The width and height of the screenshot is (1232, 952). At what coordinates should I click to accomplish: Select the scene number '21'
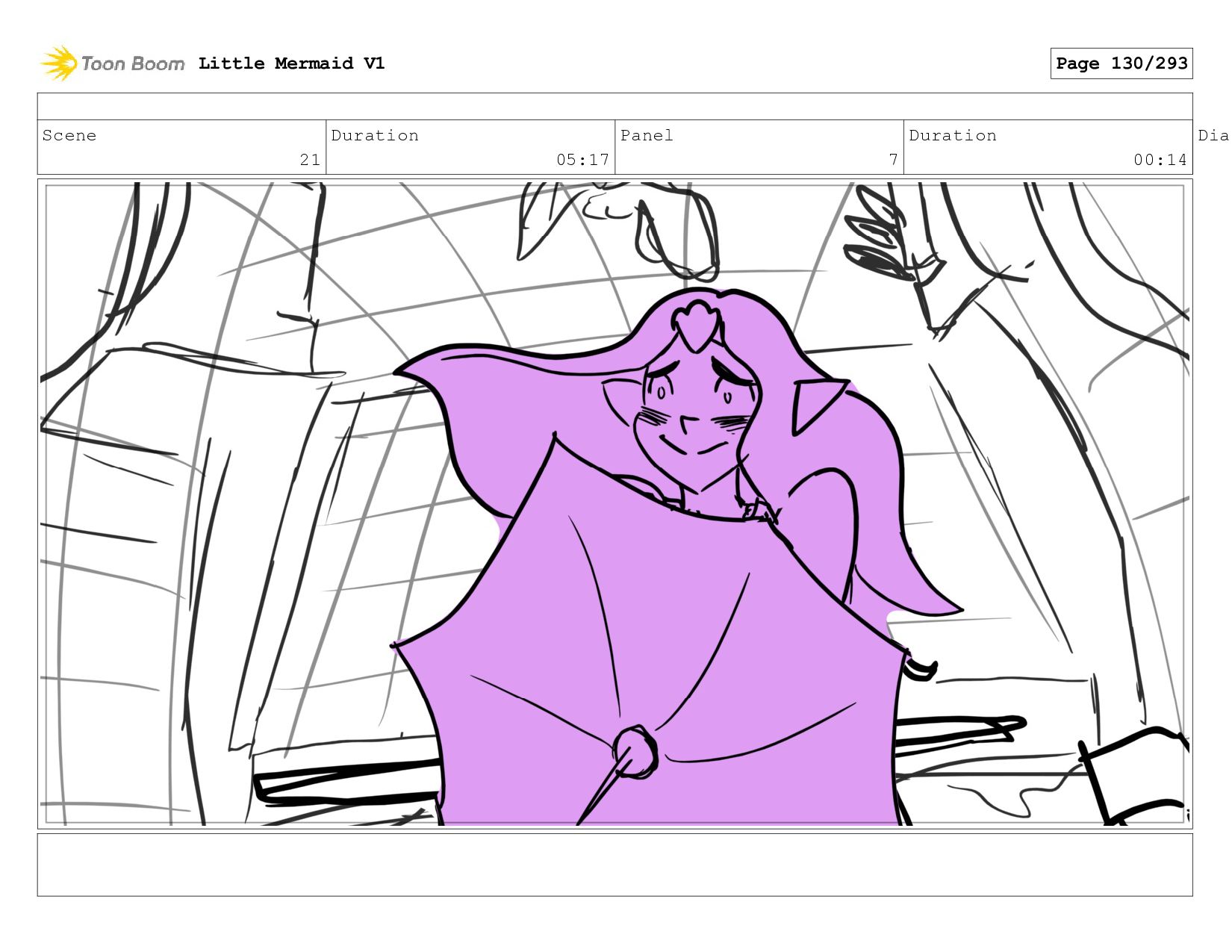(x=310, y=160)
